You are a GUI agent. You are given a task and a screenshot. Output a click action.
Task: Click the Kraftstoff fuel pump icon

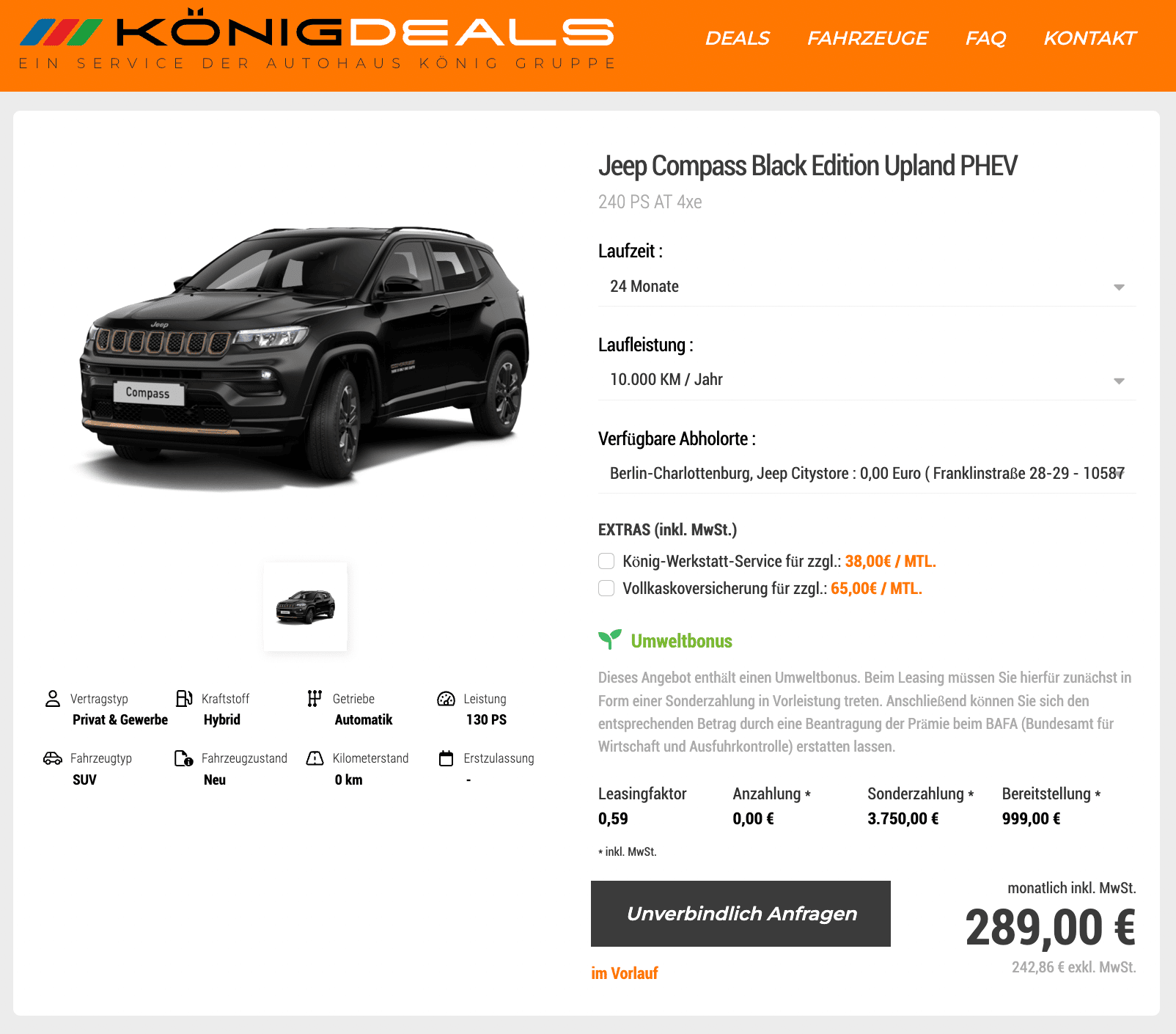click(184, 698)
